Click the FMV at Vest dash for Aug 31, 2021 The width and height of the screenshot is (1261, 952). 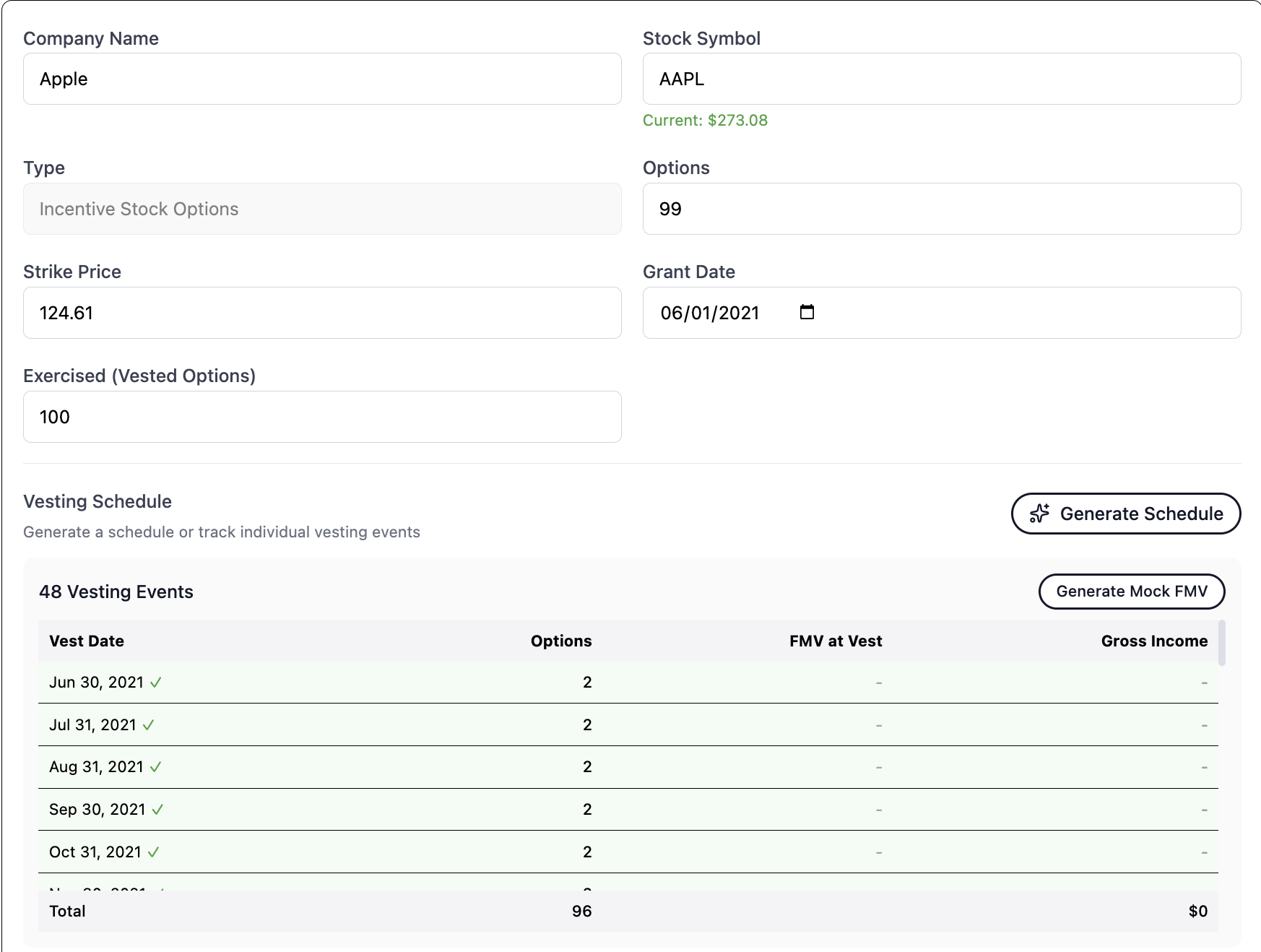pos(879,767)
